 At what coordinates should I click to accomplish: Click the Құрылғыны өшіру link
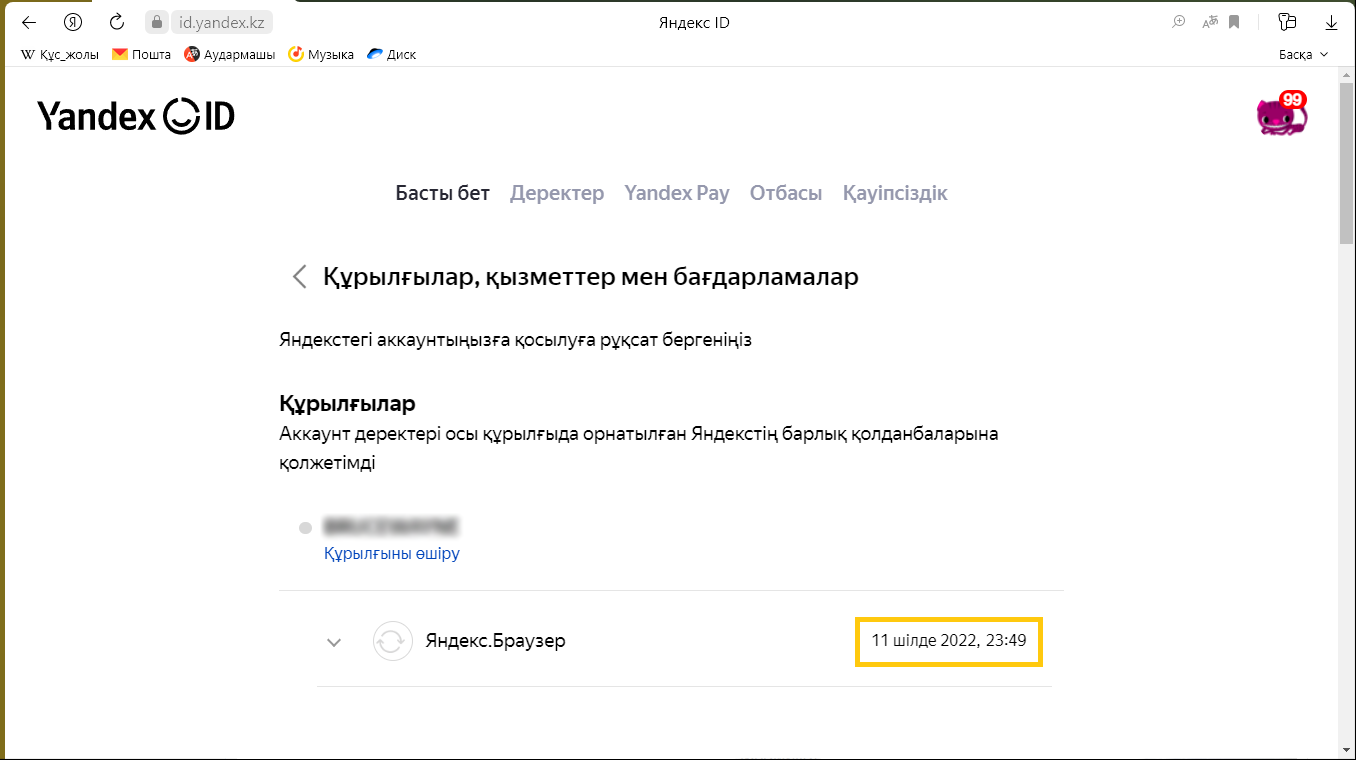(392, 553)
